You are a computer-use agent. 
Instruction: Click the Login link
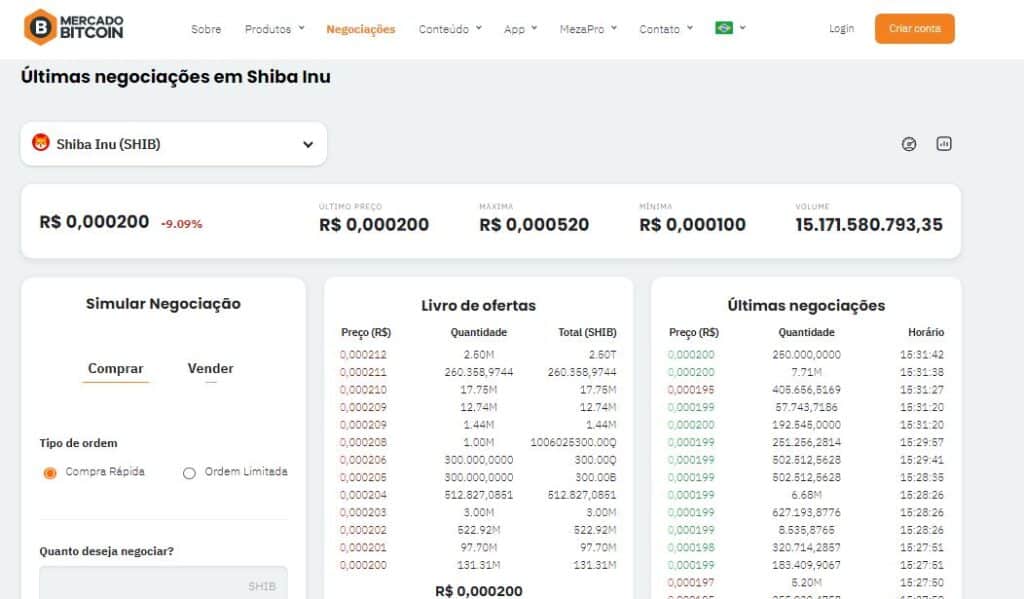coord(841,28)
